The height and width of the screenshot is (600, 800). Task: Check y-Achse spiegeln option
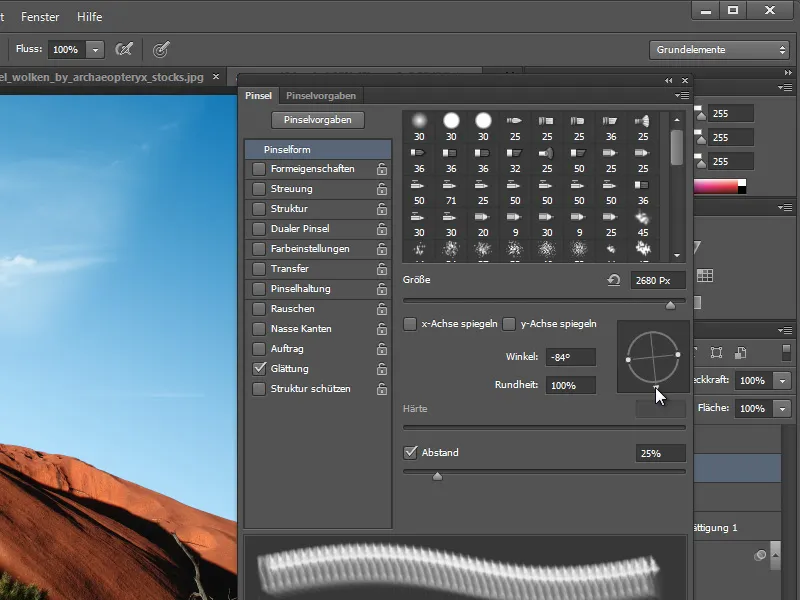[x=509, y=324]
